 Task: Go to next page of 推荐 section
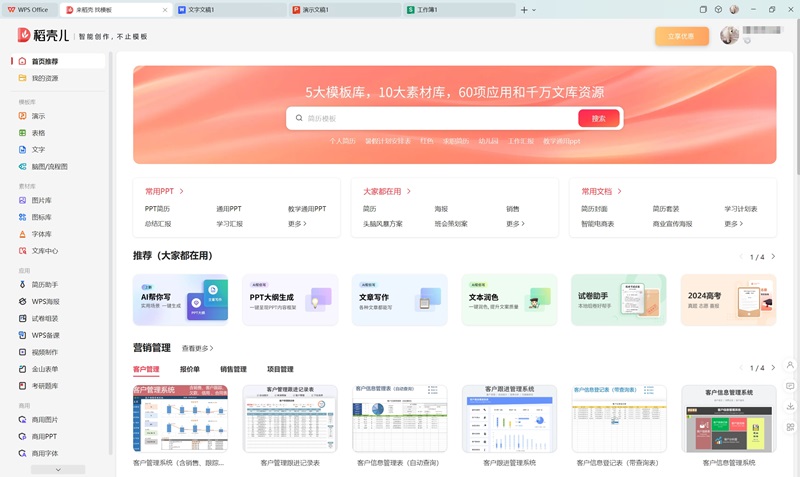pyautogui.click(x=771, y=257)
